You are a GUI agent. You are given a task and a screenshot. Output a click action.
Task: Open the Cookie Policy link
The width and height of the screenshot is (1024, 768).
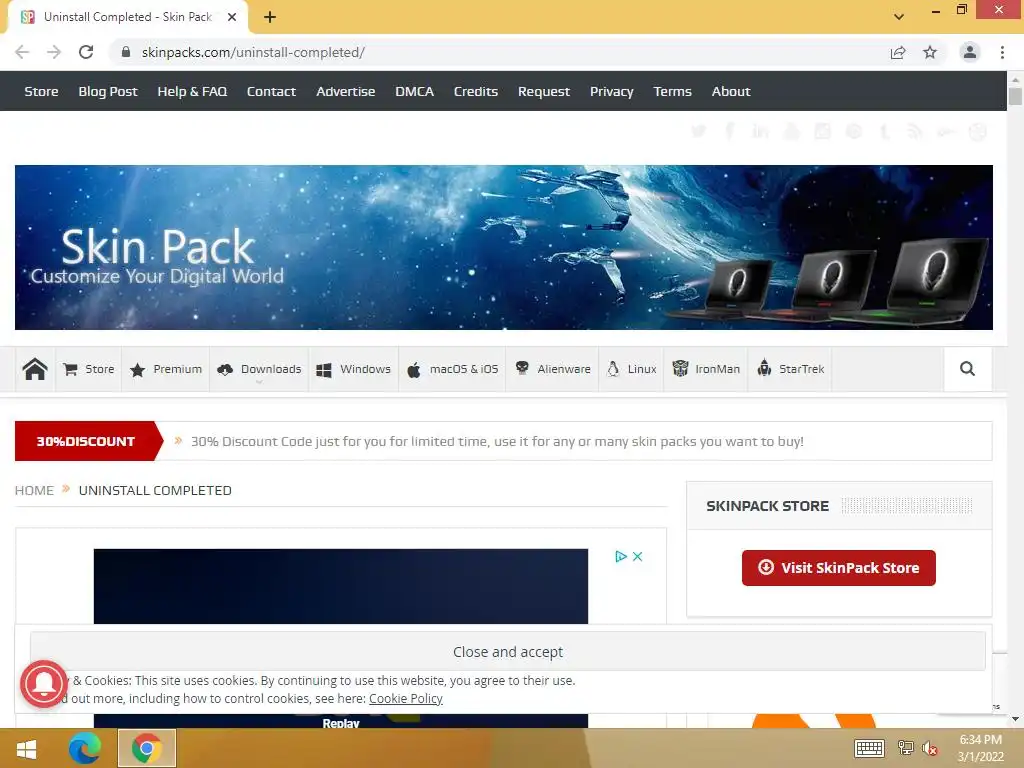tap(406, 699)
